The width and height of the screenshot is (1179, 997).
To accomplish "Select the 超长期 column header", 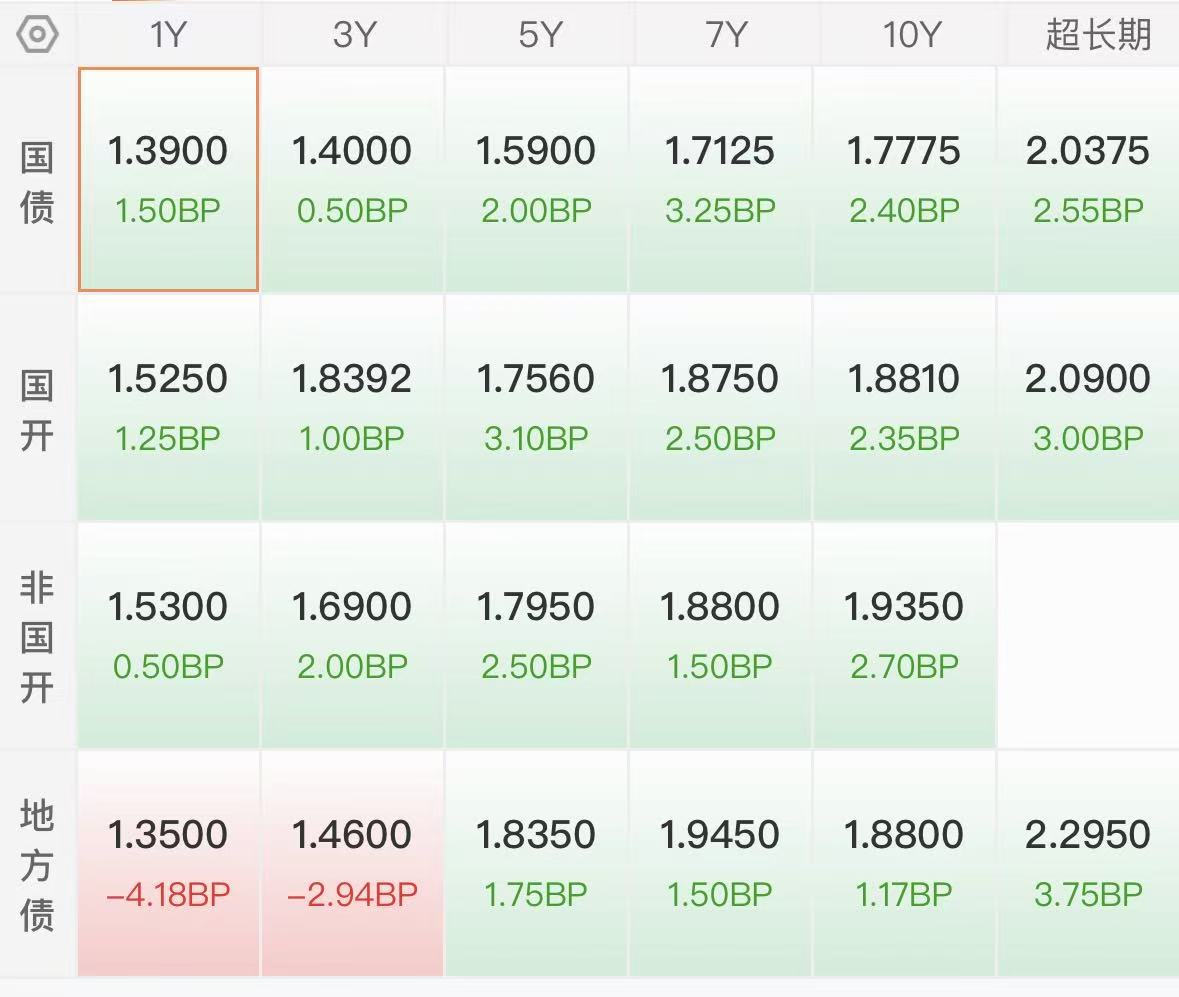I will click(x=1098, y=35).
